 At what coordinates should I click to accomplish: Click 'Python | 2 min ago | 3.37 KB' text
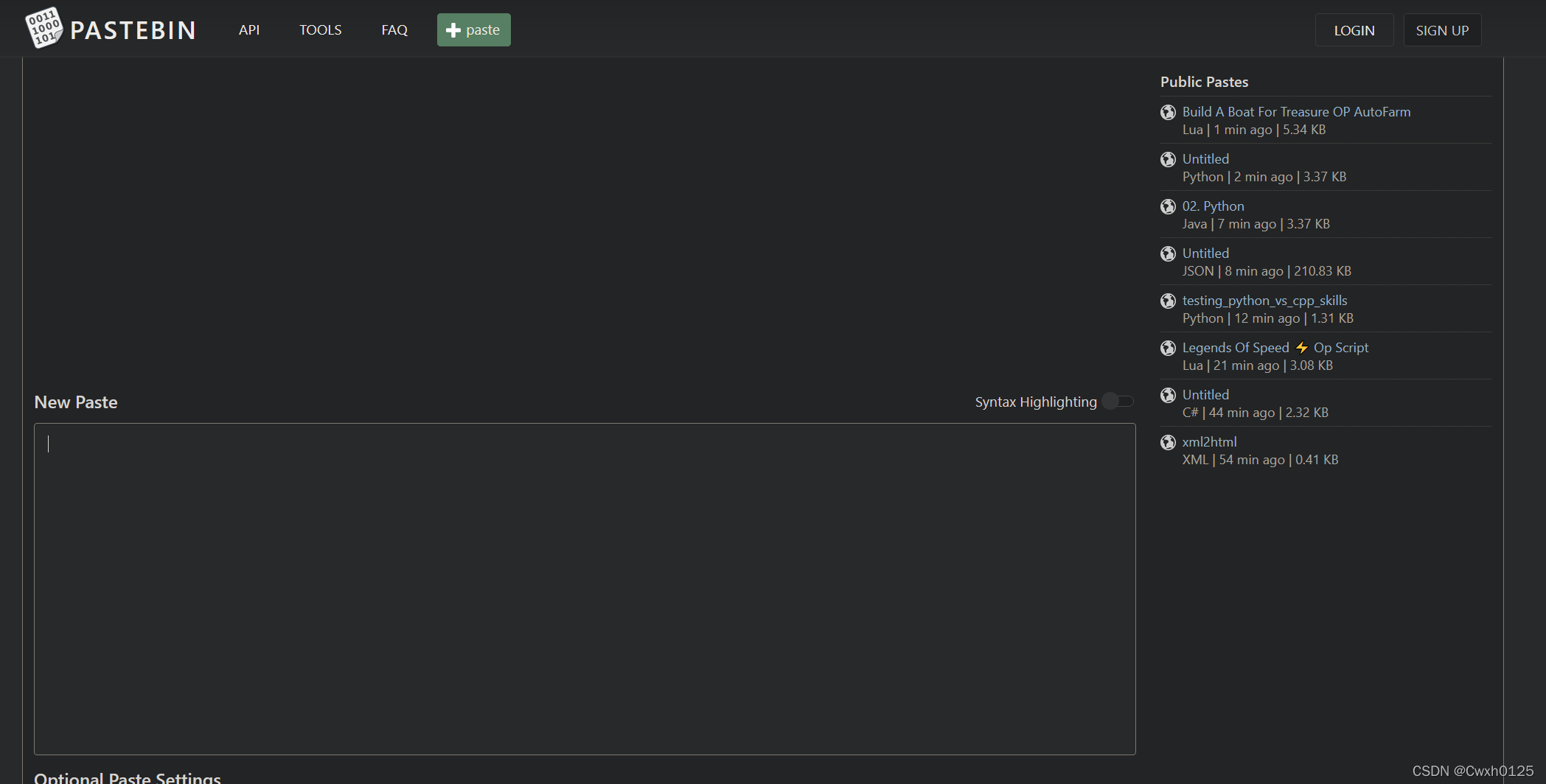tap(1264, 177)
